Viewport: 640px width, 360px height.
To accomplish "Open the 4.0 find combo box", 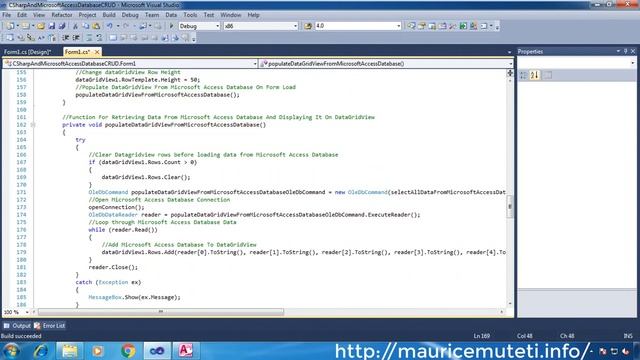I will [399, 26].
